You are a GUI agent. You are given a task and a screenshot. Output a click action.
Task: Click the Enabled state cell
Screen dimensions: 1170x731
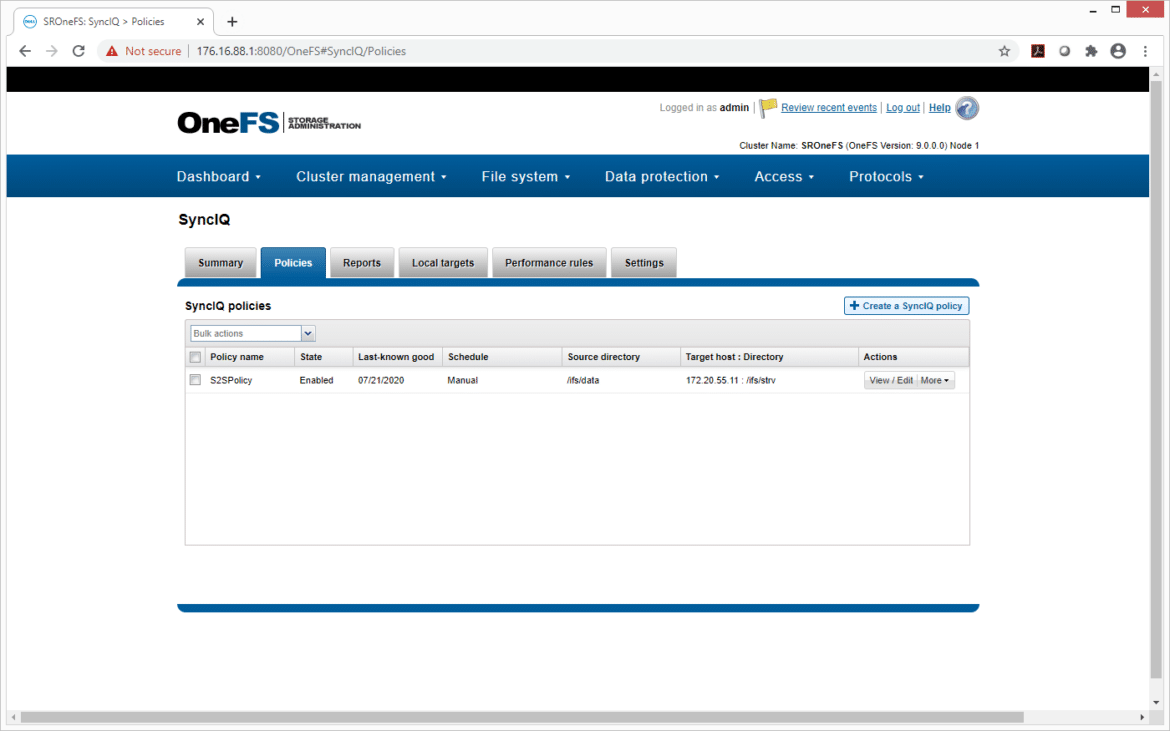[316, 380]
